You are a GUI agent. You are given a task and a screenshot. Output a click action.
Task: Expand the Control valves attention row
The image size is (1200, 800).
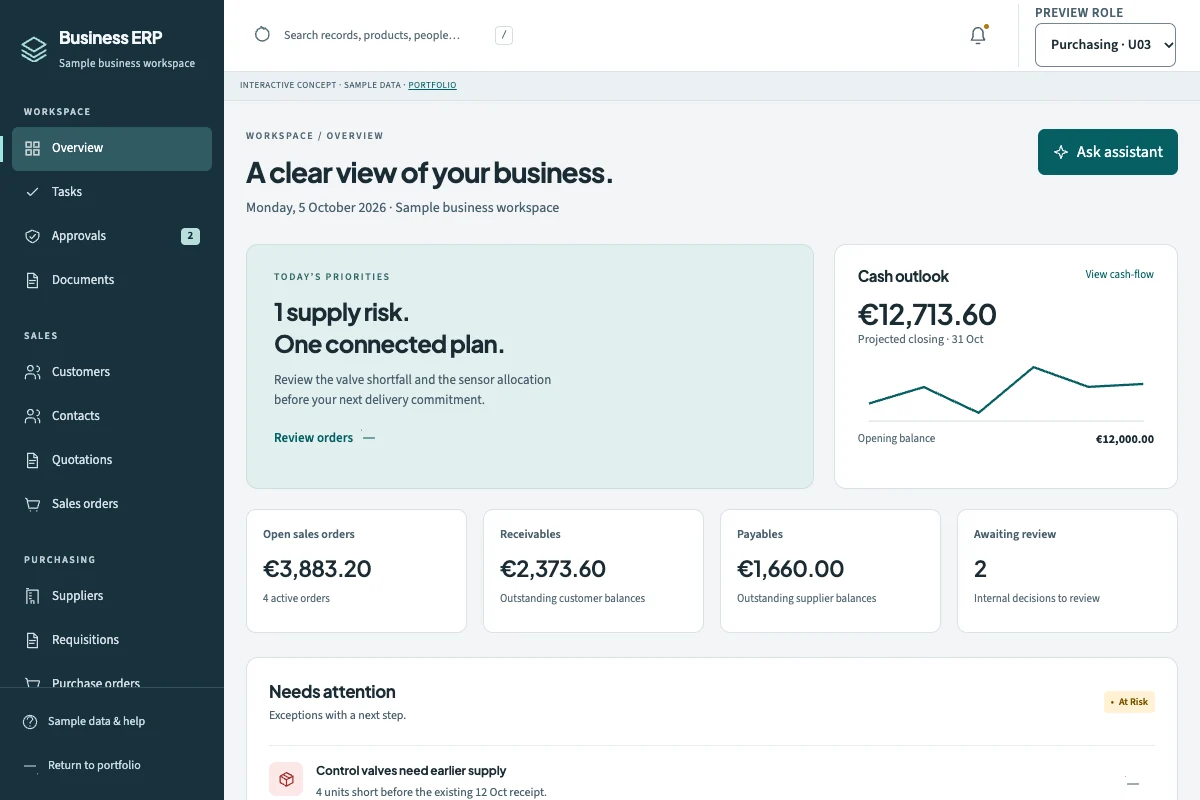coord(712,780)
